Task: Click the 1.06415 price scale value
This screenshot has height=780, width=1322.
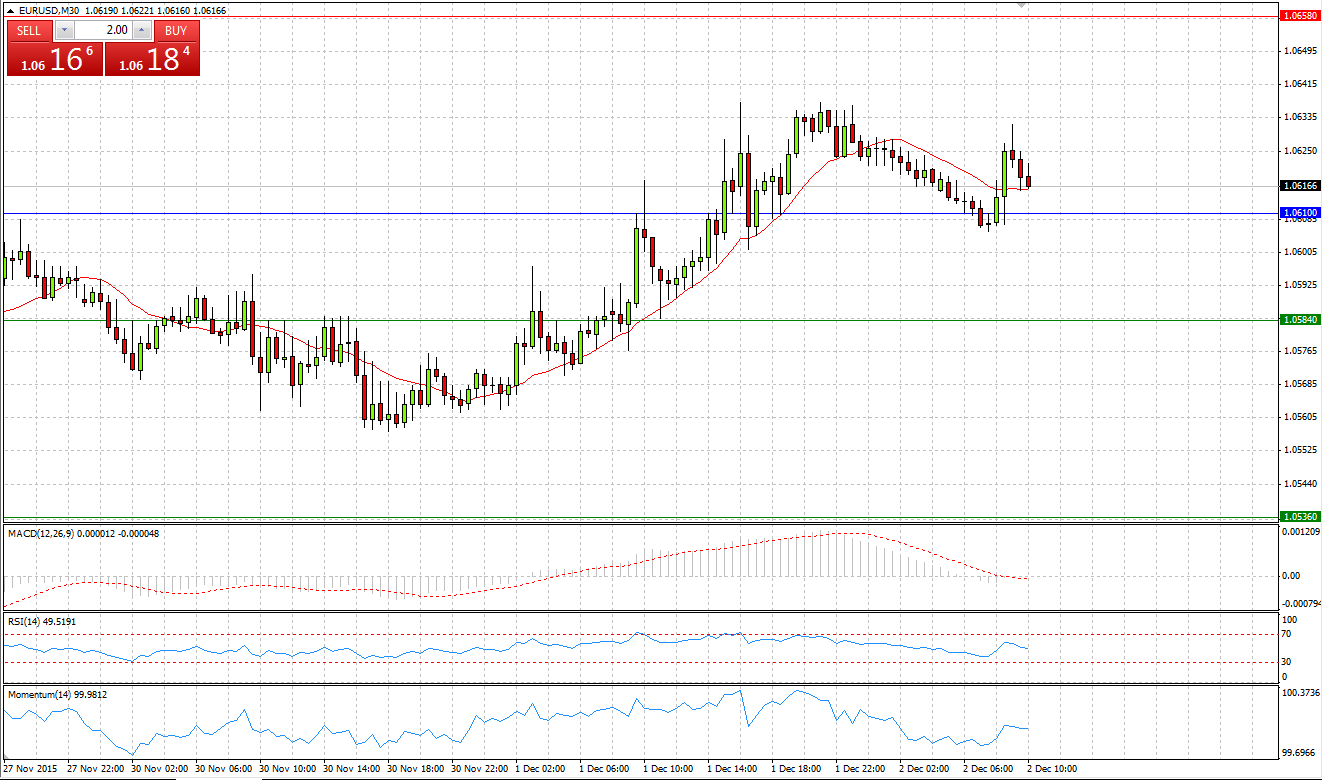Action: coord(1300,84)
